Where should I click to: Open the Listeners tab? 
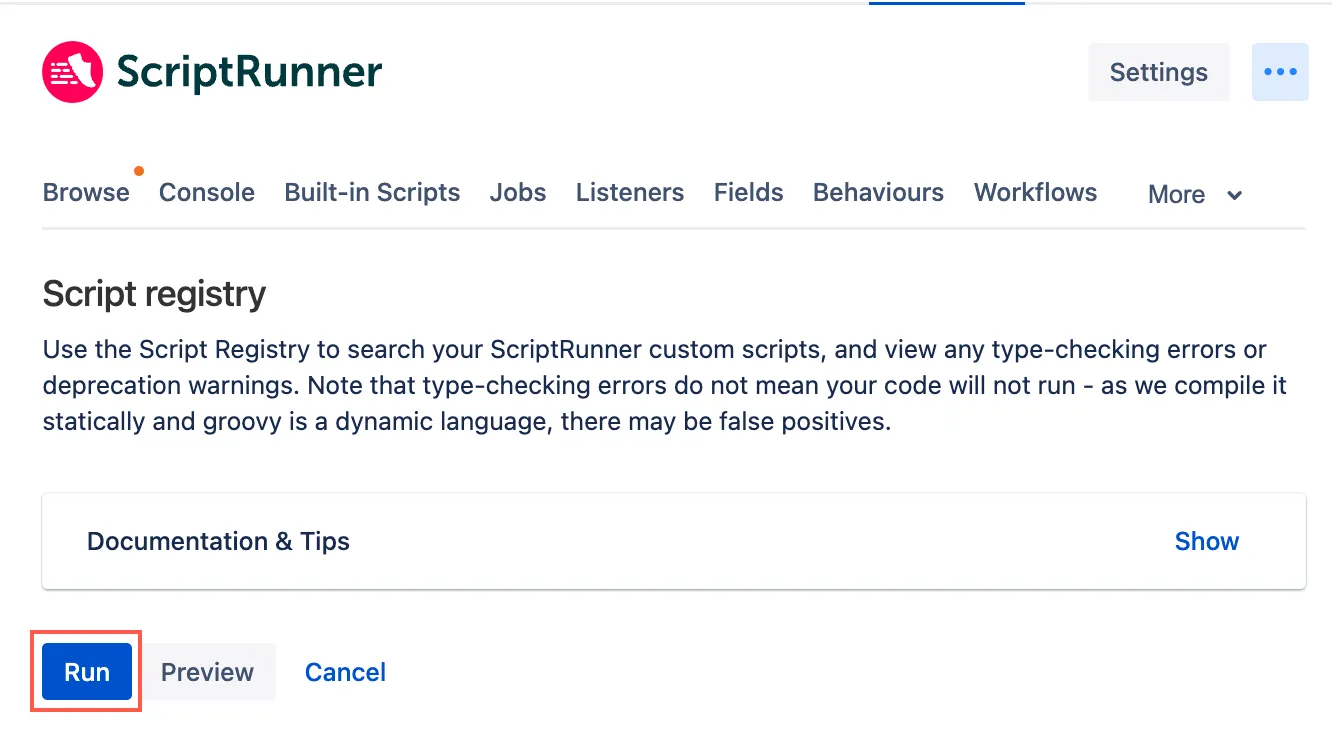point(630,192)
